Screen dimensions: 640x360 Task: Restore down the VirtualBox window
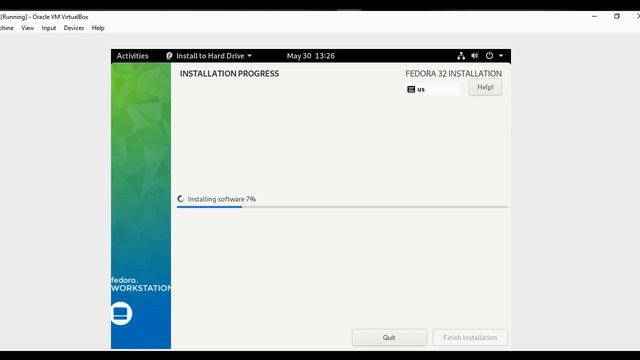click(617, 16)
